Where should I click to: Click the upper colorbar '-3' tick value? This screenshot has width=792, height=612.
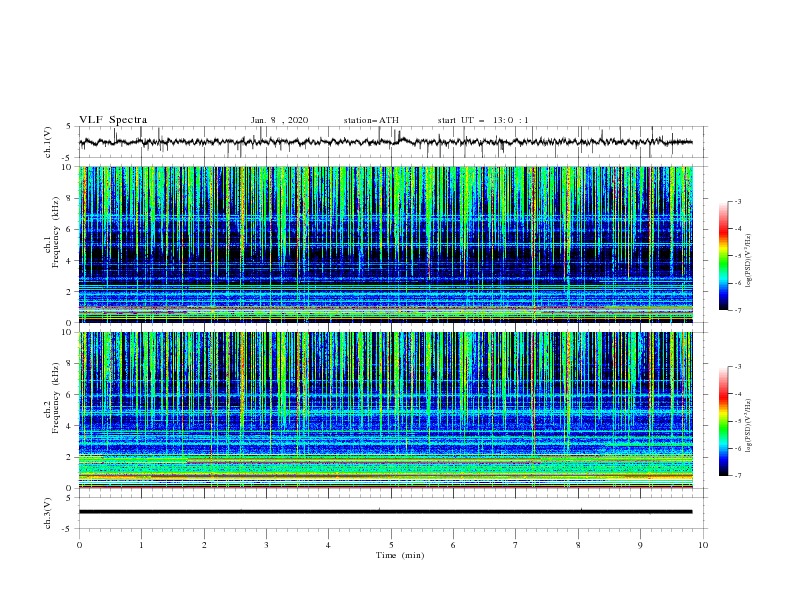(737, 201)
